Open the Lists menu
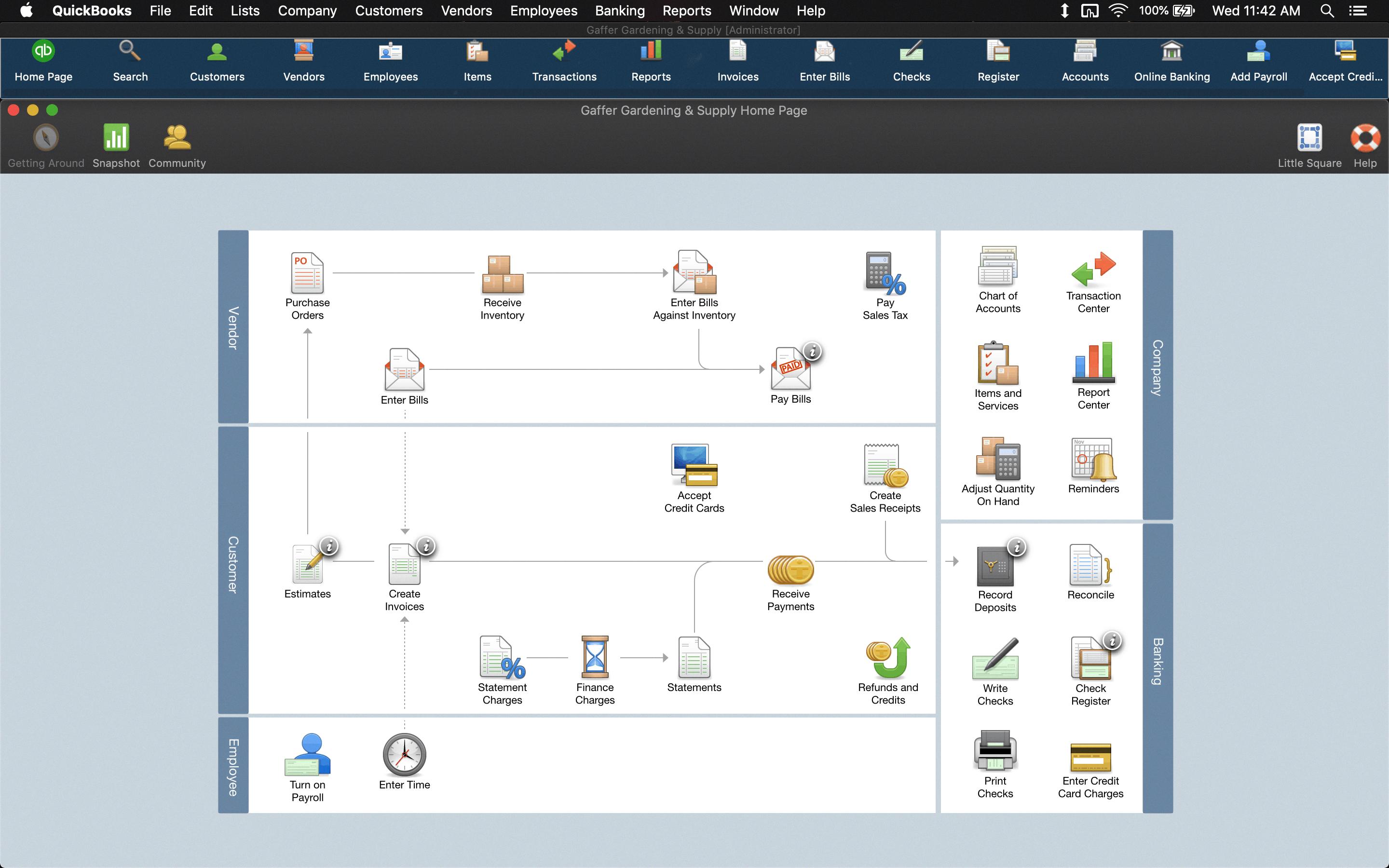 coord(245,10)
